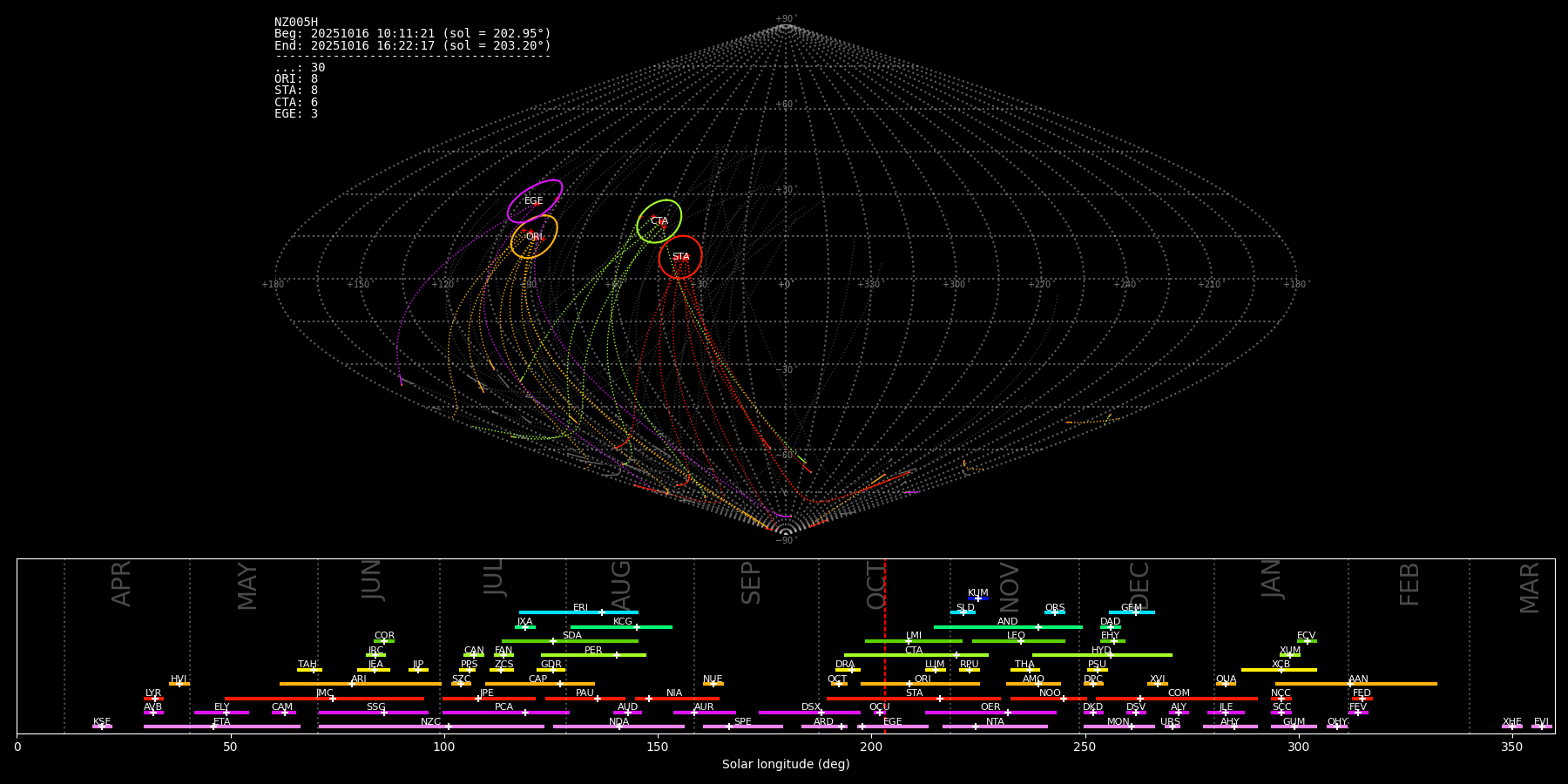Click the NZ005H station name text
Viewport: 1568px width, 784px height.
coord(296,23)
